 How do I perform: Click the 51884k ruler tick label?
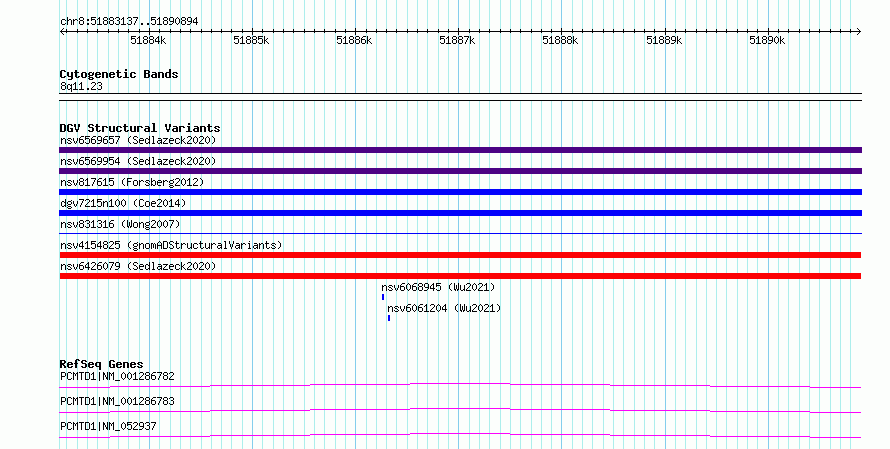point(148,40)
